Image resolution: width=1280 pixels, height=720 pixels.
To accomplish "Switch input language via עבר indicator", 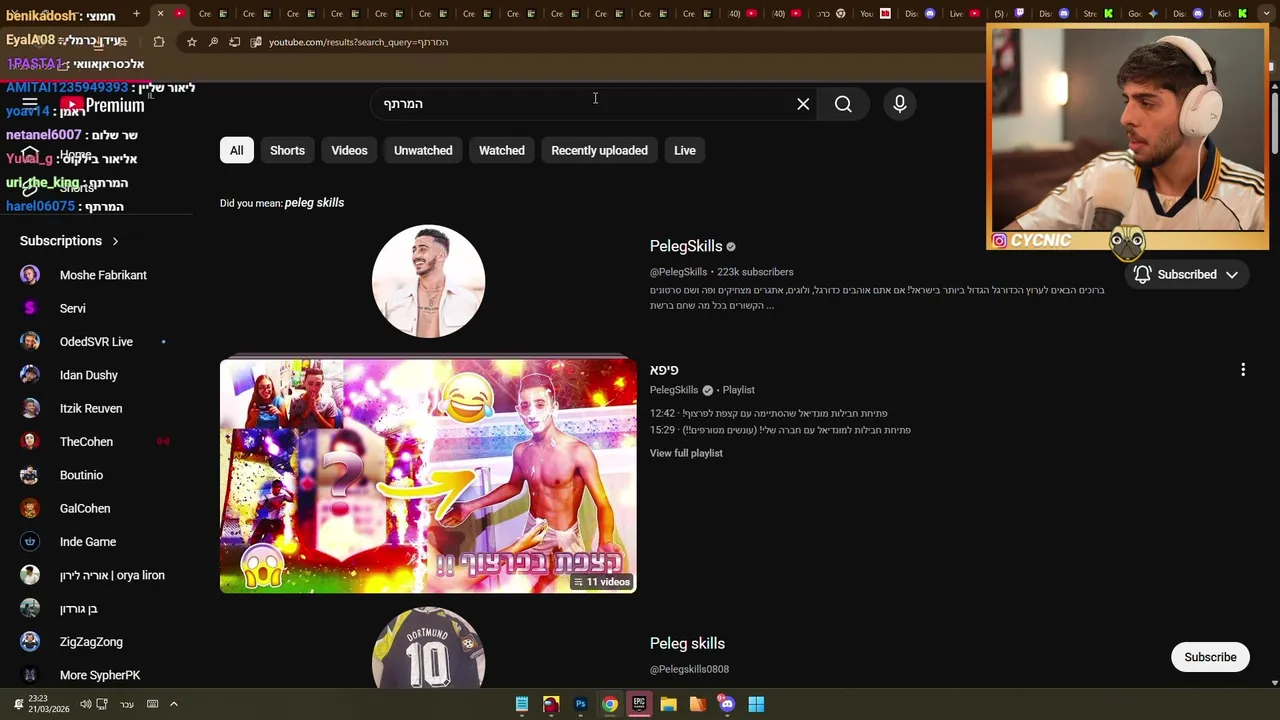I will [127, 704].
